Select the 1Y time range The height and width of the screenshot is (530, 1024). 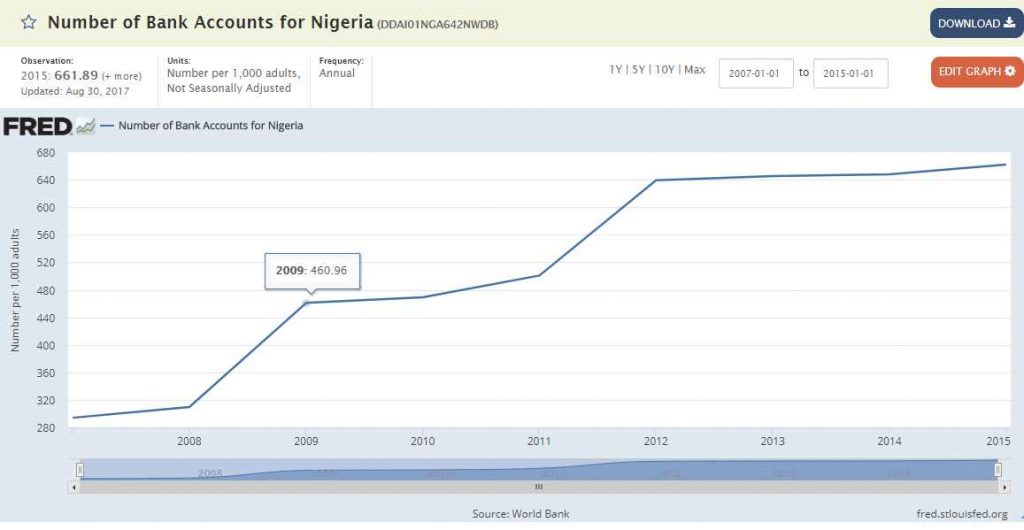coord(616,70)
